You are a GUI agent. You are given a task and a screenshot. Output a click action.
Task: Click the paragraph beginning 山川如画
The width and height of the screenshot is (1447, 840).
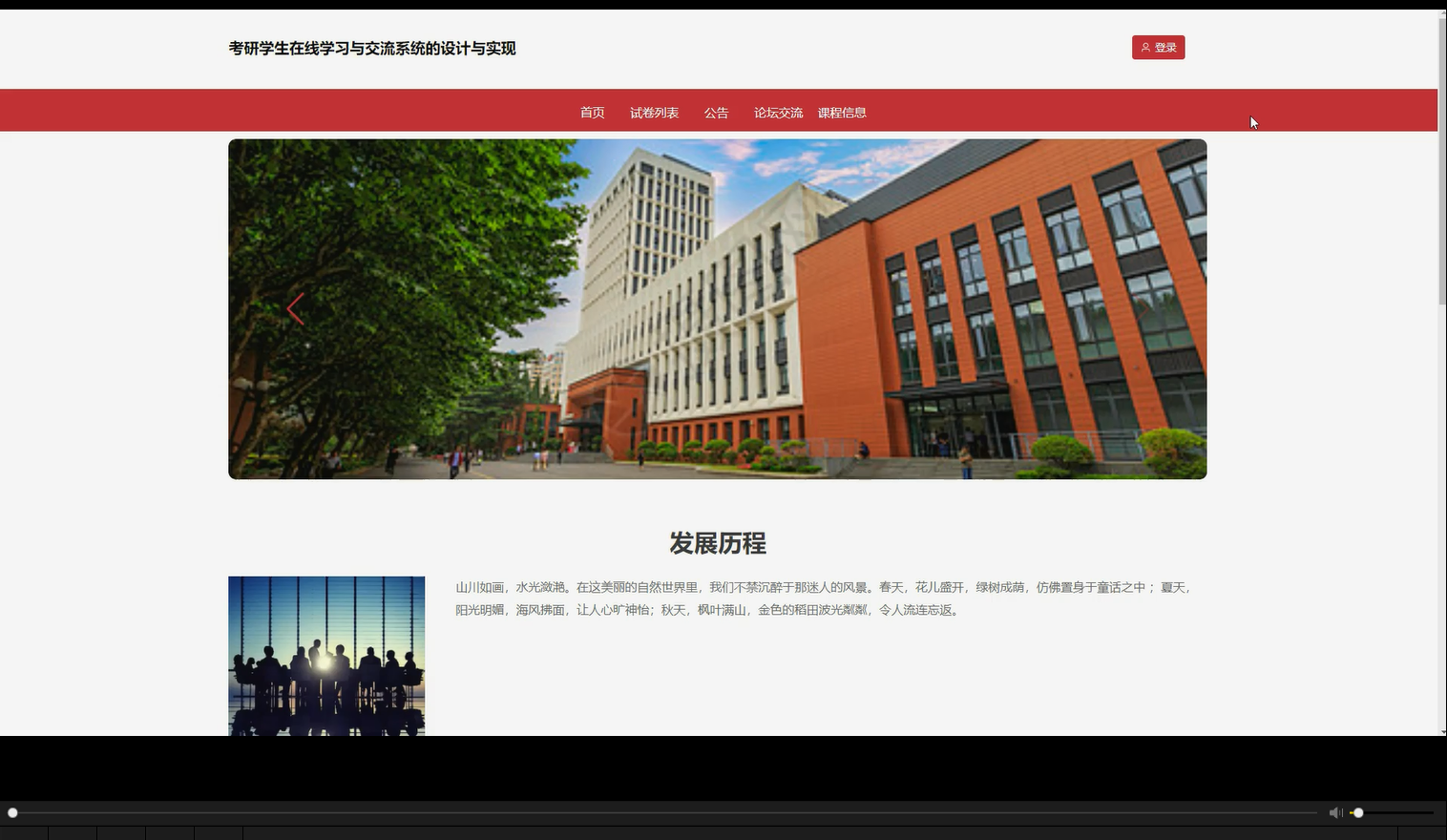(824, 598)
